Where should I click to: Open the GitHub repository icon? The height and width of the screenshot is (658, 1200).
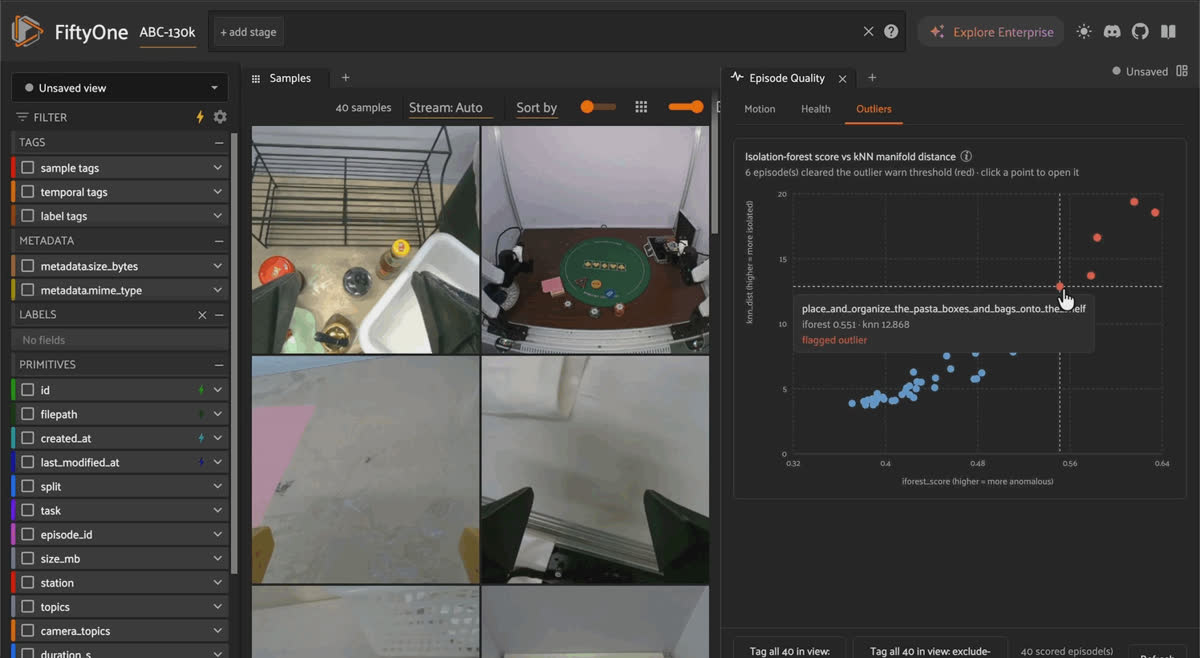click(x=1140, y=32)
